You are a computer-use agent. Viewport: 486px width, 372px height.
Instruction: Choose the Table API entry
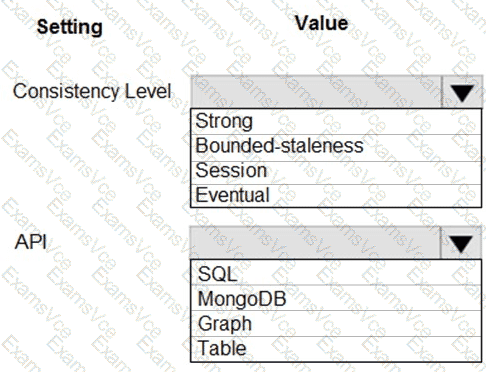pyautogui.click(x=336, y=349)
